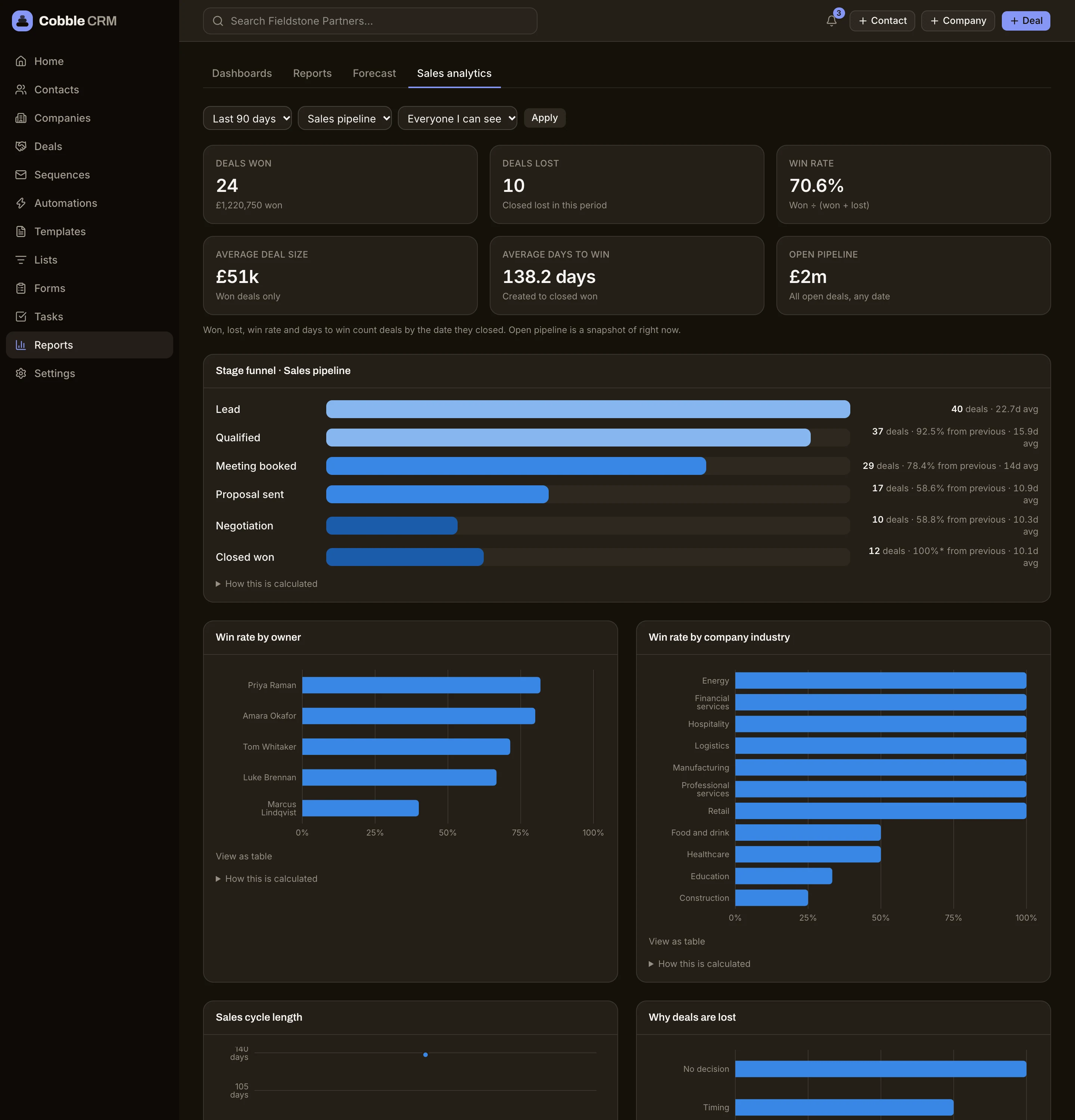Click the Companies building icon
1075x1120 pixels.
(21, 118)
